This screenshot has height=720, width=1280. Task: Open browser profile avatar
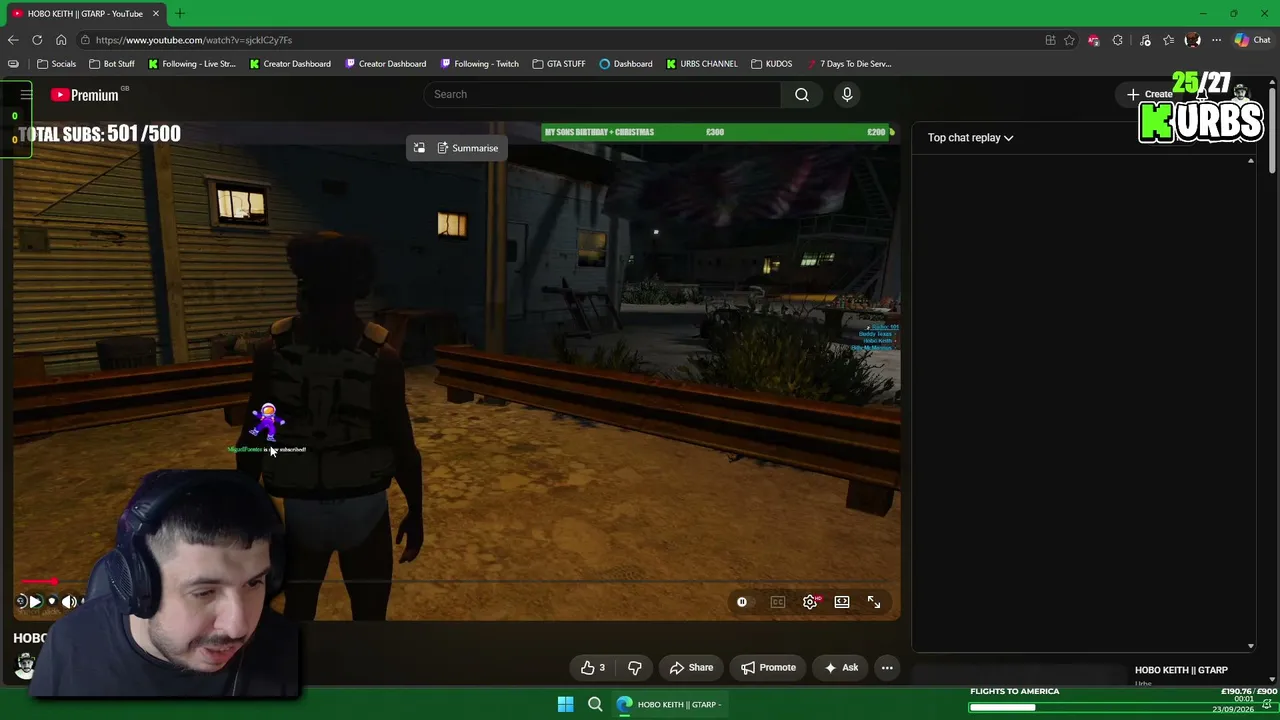1192,40
